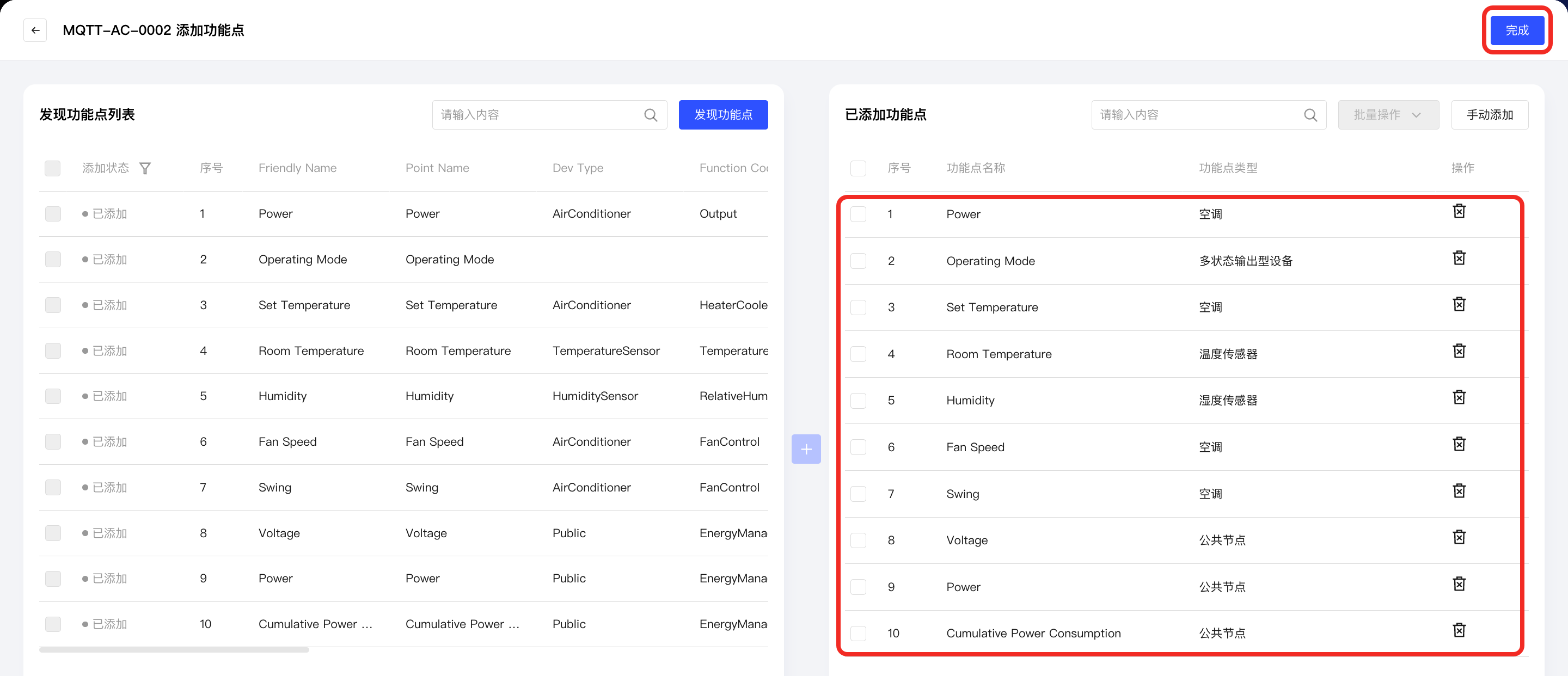Click Friendly Name column header
Screen dimensions: 1568x676
pos(298,169)
